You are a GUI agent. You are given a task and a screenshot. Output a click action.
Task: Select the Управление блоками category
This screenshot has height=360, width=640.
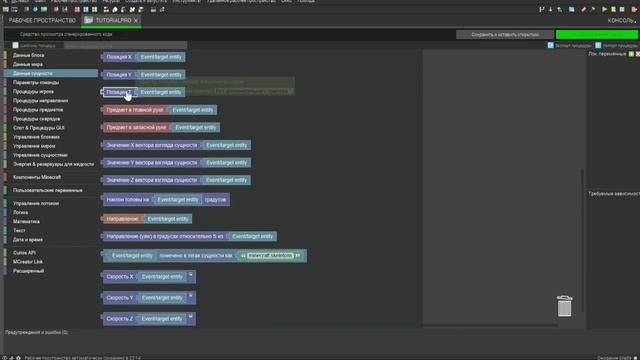click(x=36, y=137)
